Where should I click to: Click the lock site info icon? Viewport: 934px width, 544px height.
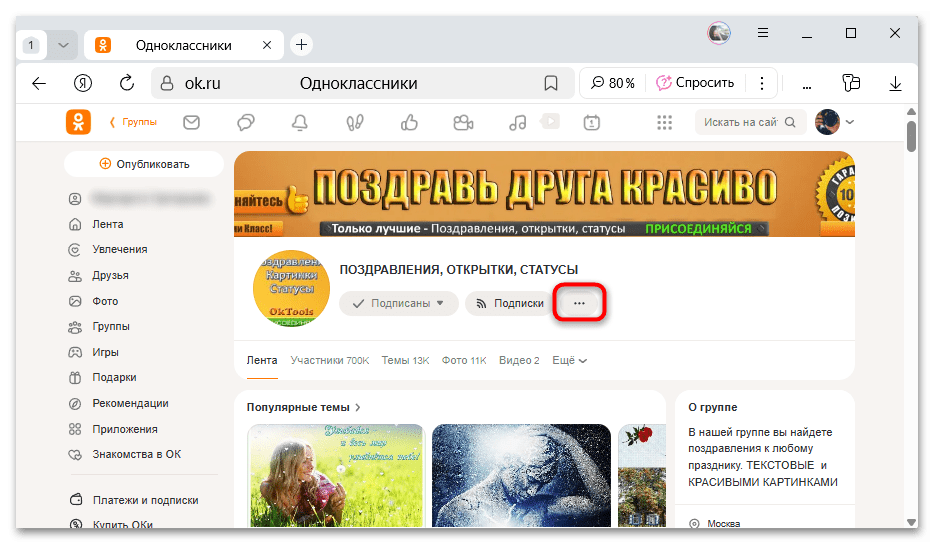click(x=167, y=83)
